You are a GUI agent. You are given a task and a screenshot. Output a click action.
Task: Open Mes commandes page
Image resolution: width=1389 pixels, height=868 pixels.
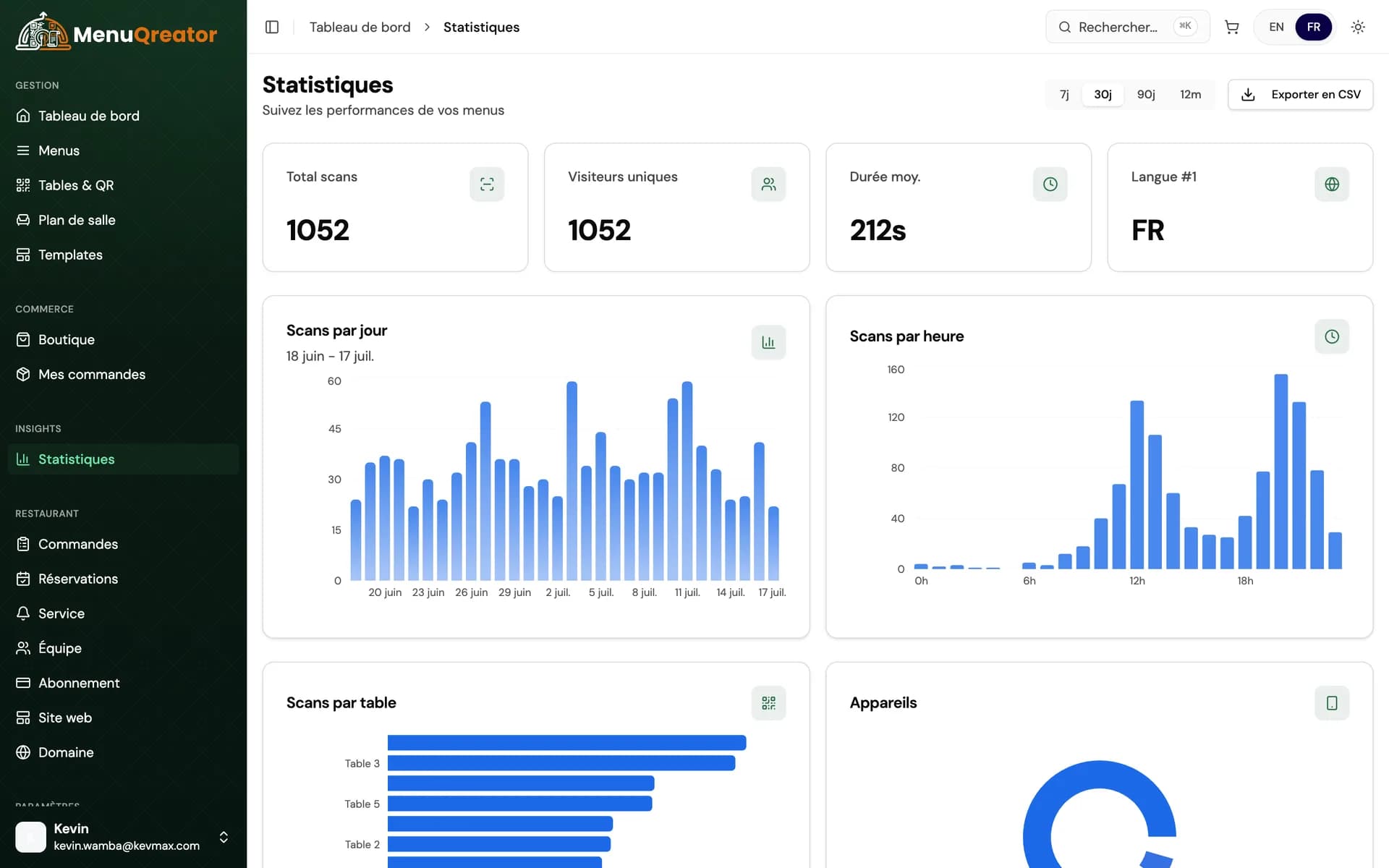123,374
